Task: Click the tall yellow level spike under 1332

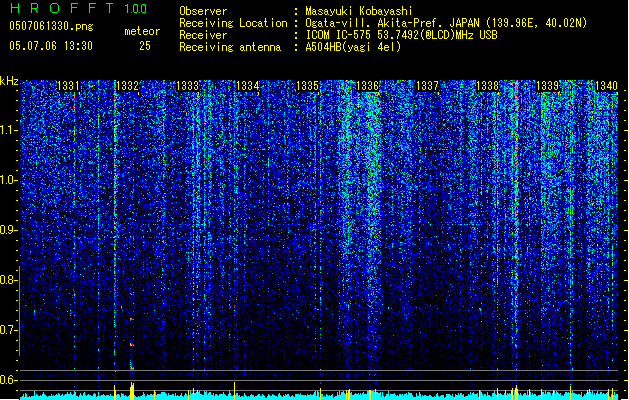Action: 132,391
